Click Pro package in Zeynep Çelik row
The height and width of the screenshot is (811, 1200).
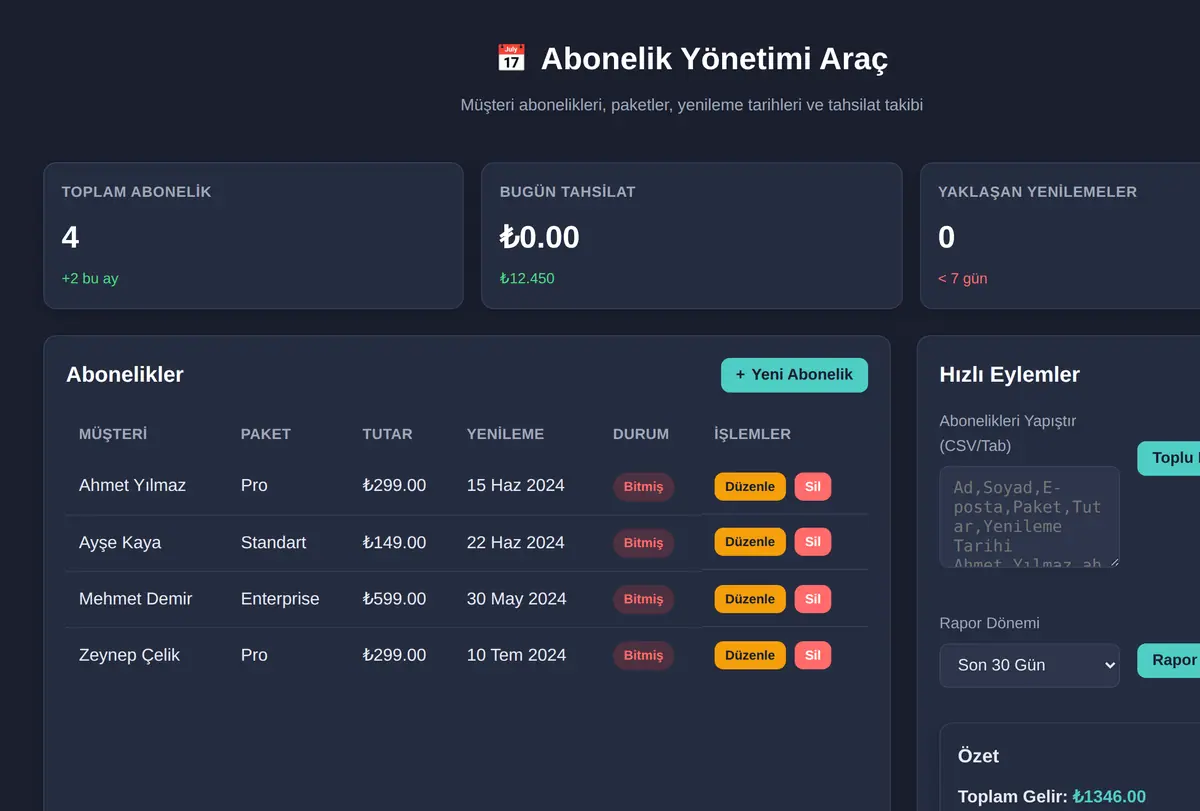(254, 655)
